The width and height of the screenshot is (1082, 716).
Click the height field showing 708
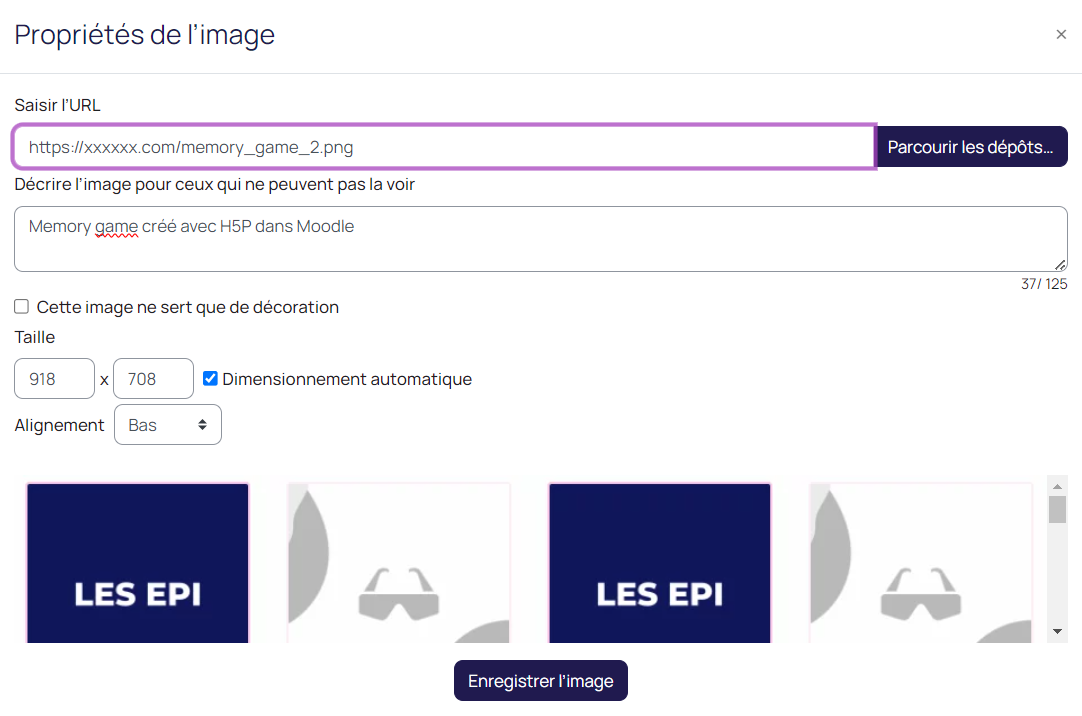click(153, 379)
